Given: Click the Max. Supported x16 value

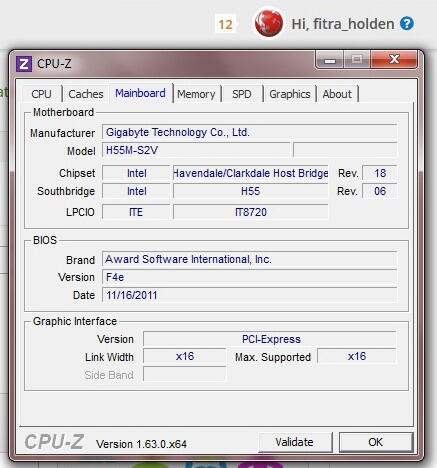Looking at the screenshot, I should [x=357, y=356].
